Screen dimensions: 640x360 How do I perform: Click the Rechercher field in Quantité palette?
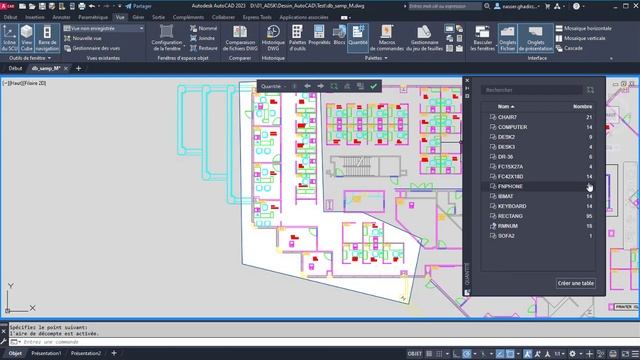tap(532, 90)
